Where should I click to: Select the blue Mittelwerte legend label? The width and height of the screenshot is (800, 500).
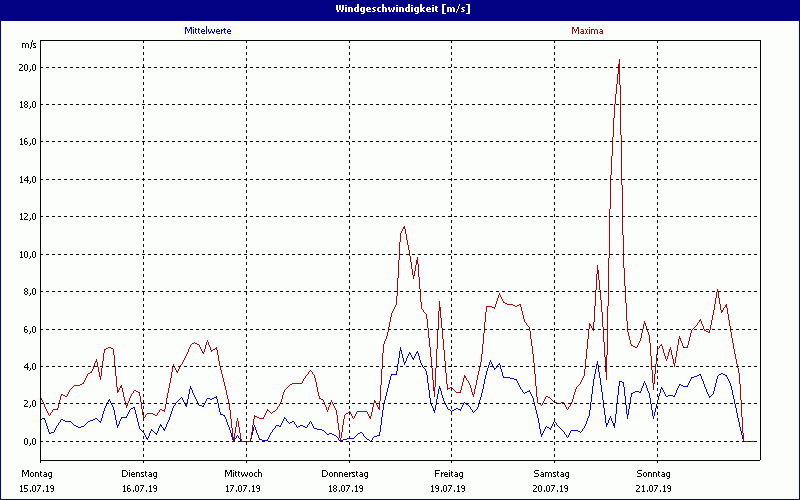point(208,31)
